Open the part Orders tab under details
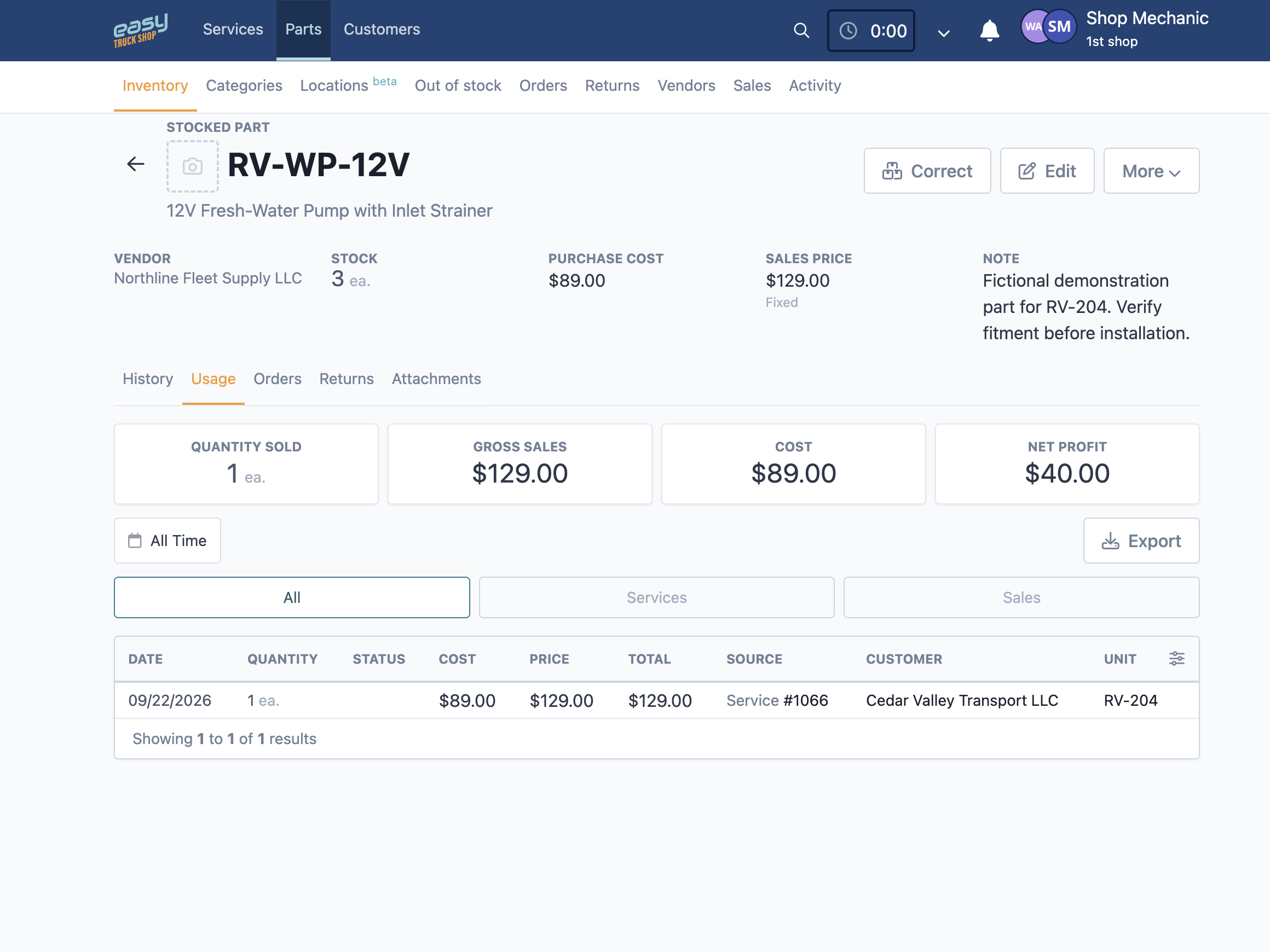Viewport: 1270px width, 952px height. [278, 379]
